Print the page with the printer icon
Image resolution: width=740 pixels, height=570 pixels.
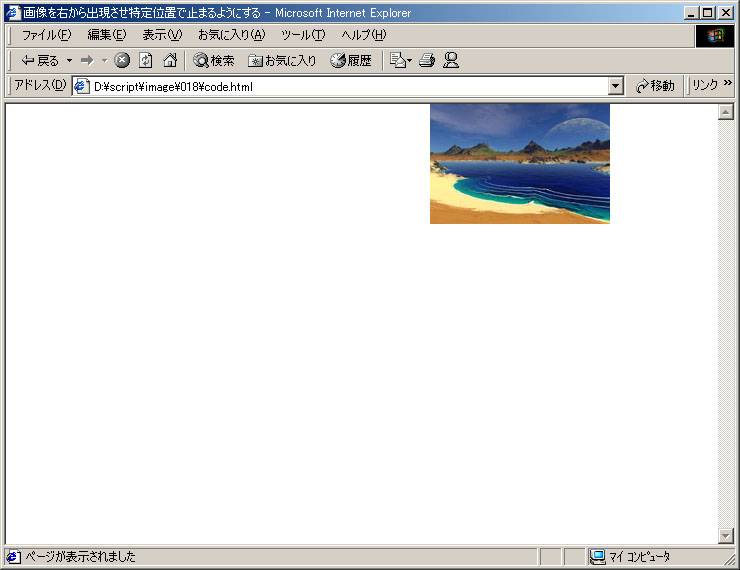[x=427, y=60]
